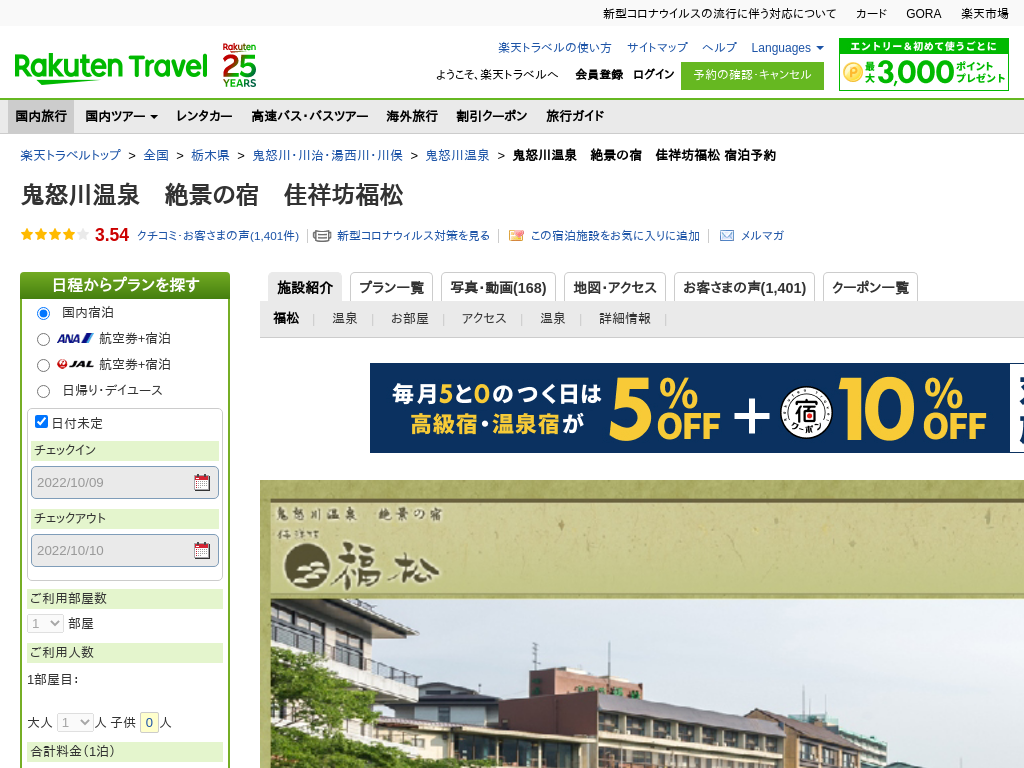The image size is (1024, 768).
Task: Select the JAL 航空券+宿泊 option
Action: (x=43, y=365)
